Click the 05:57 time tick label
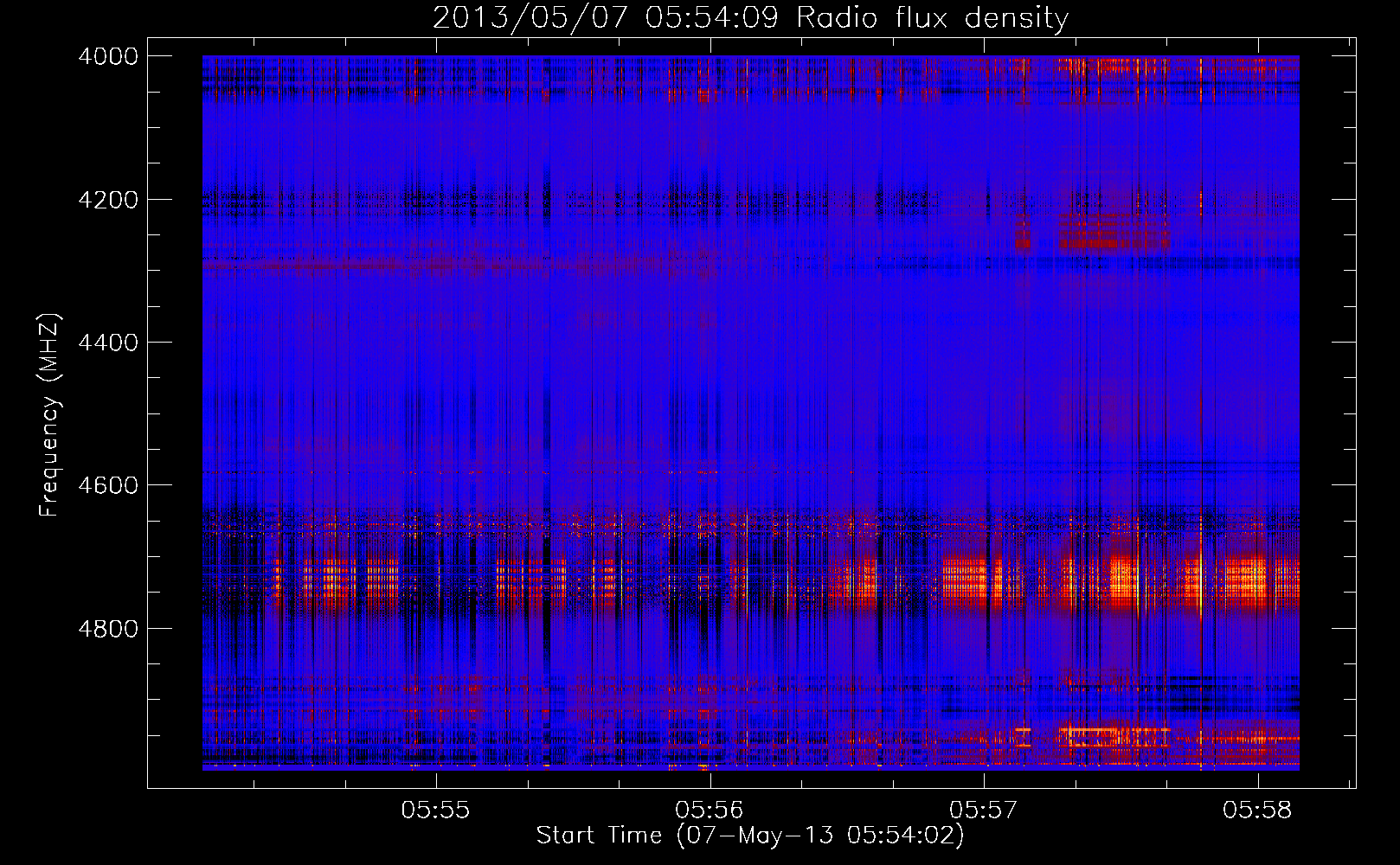The width and height of the screenshot is (1400, 865). click(x=983, y=810)
